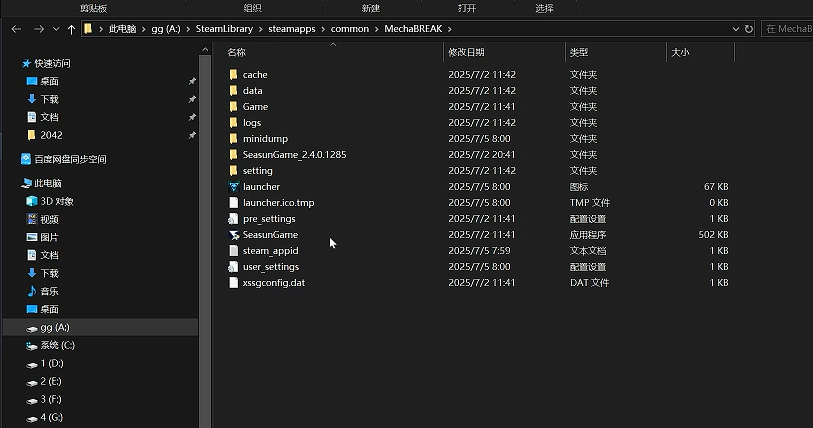
Task: Open the minidump folder
Action: coord(264,139)
